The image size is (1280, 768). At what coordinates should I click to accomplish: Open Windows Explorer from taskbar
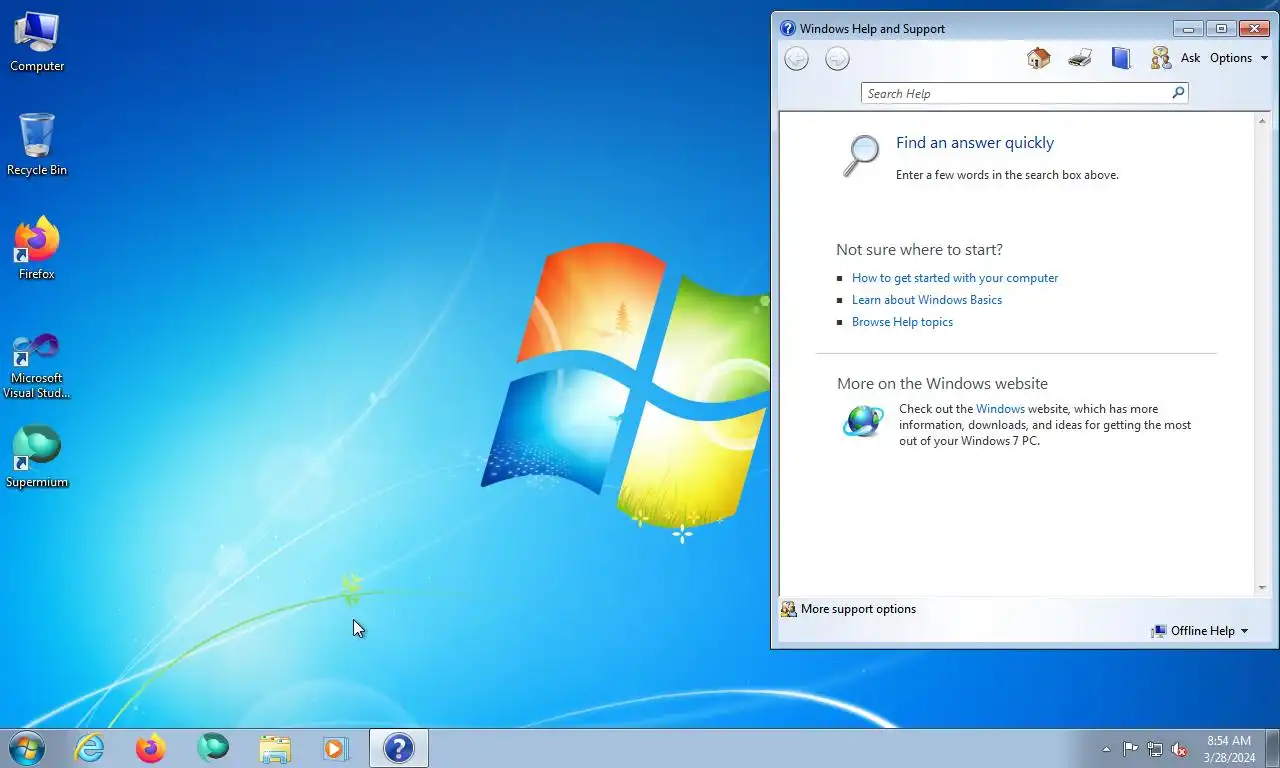pos(274,748)
